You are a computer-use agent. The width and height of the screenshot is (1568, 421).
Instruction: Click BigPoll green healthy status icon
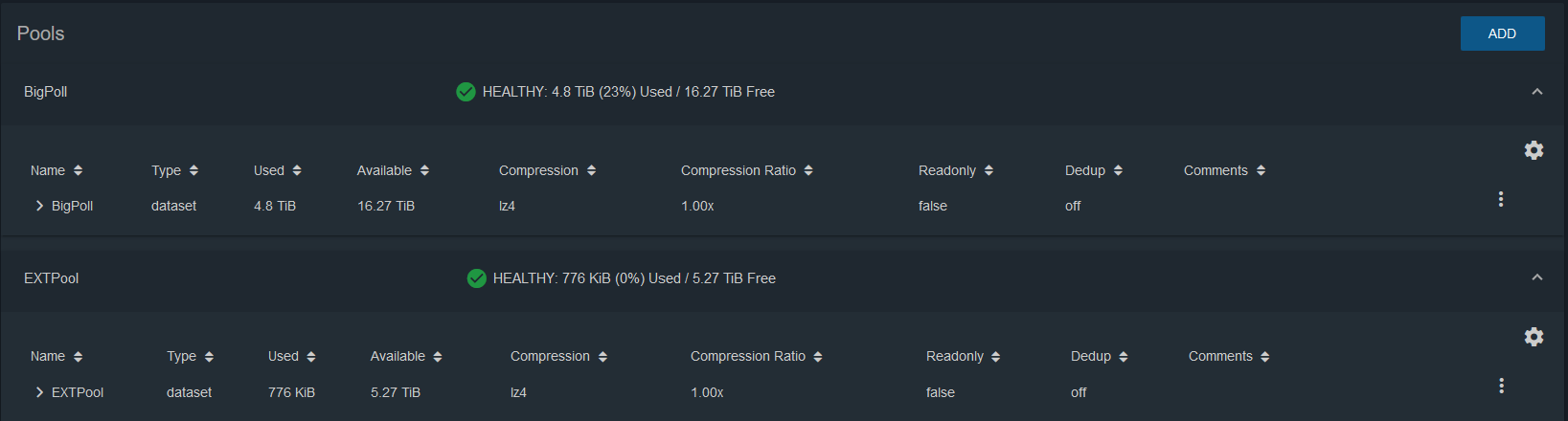(x=466, y=92)
